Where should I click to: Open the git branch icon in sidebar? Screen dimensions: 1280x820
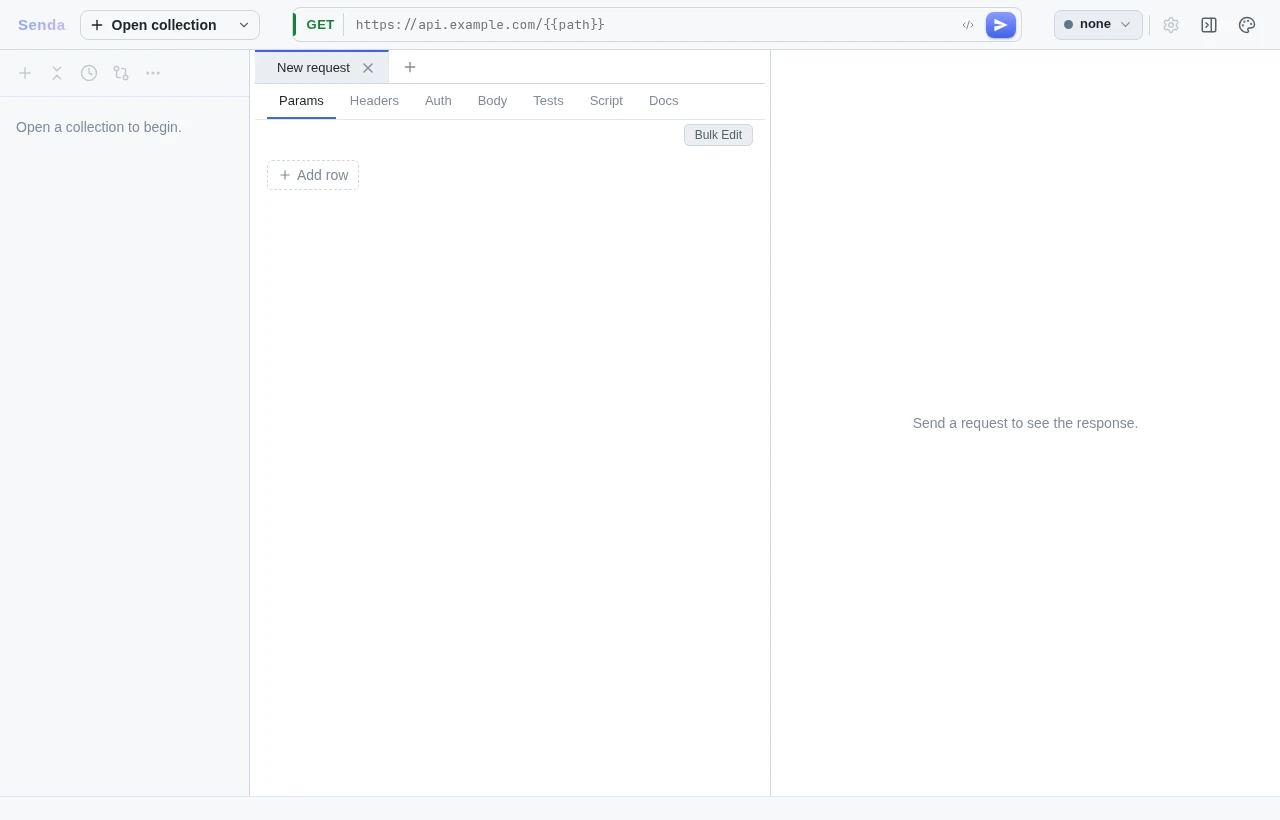(121, 73)
